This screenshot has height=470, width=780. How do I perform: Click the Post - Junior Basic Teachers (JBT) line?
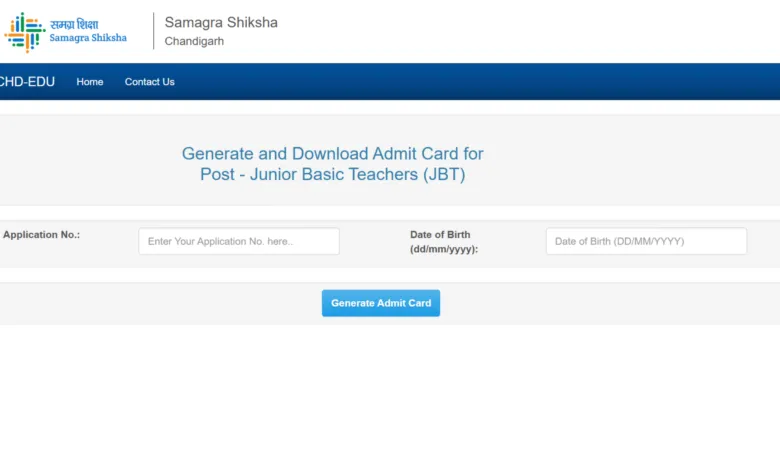point(332,174)
